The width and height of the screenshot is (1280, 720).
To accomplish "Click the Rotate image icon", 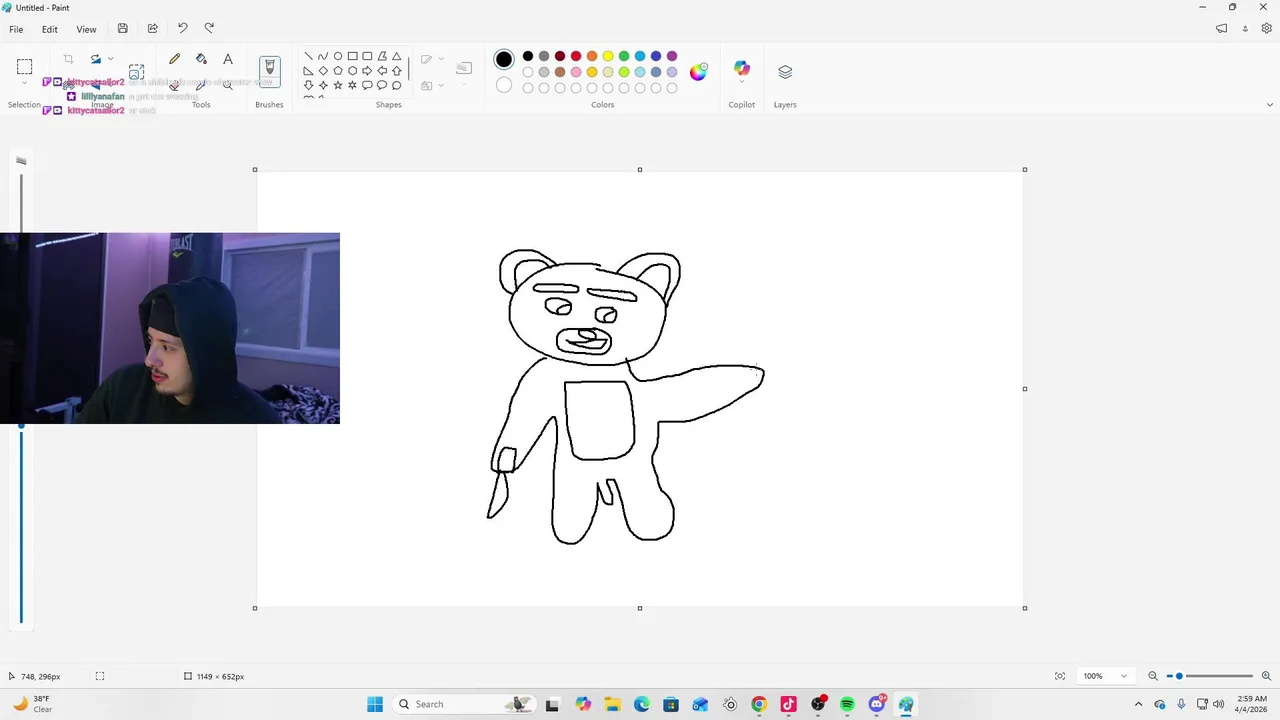I will tap(96, 59).
